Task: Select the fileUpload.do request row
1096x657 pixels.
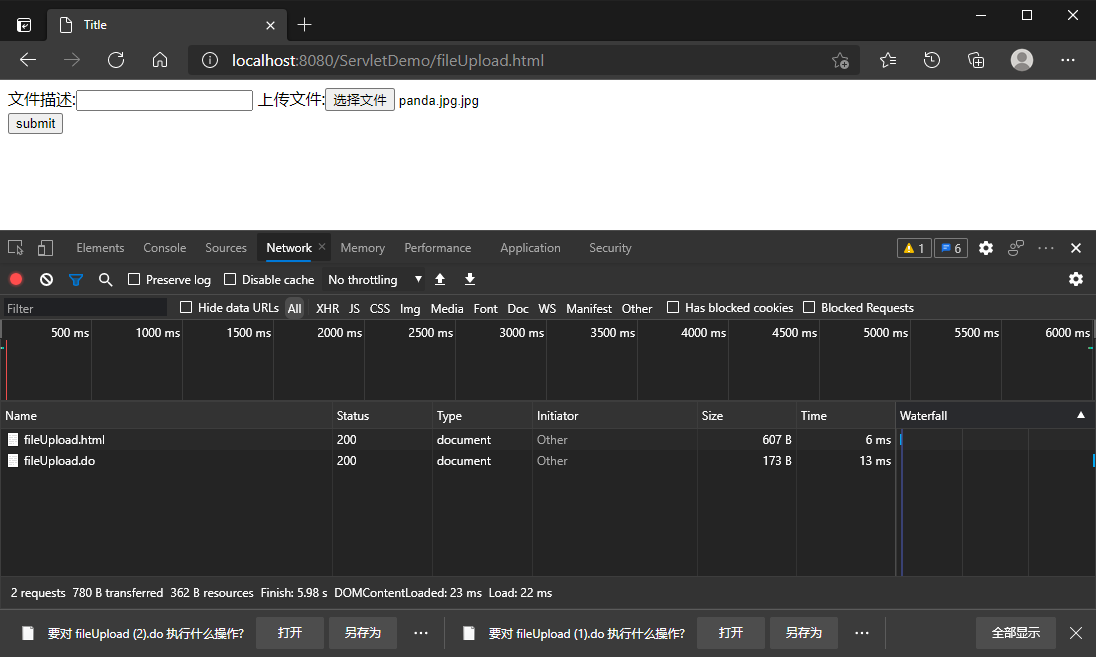Action: pos(447,461)
